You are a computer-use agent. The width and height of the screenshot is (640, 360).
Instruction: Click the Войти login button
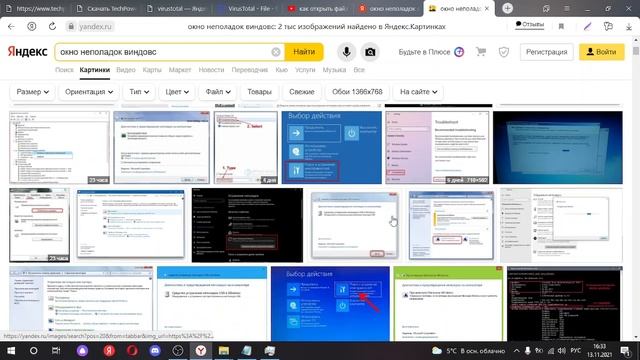coord(602,52)
